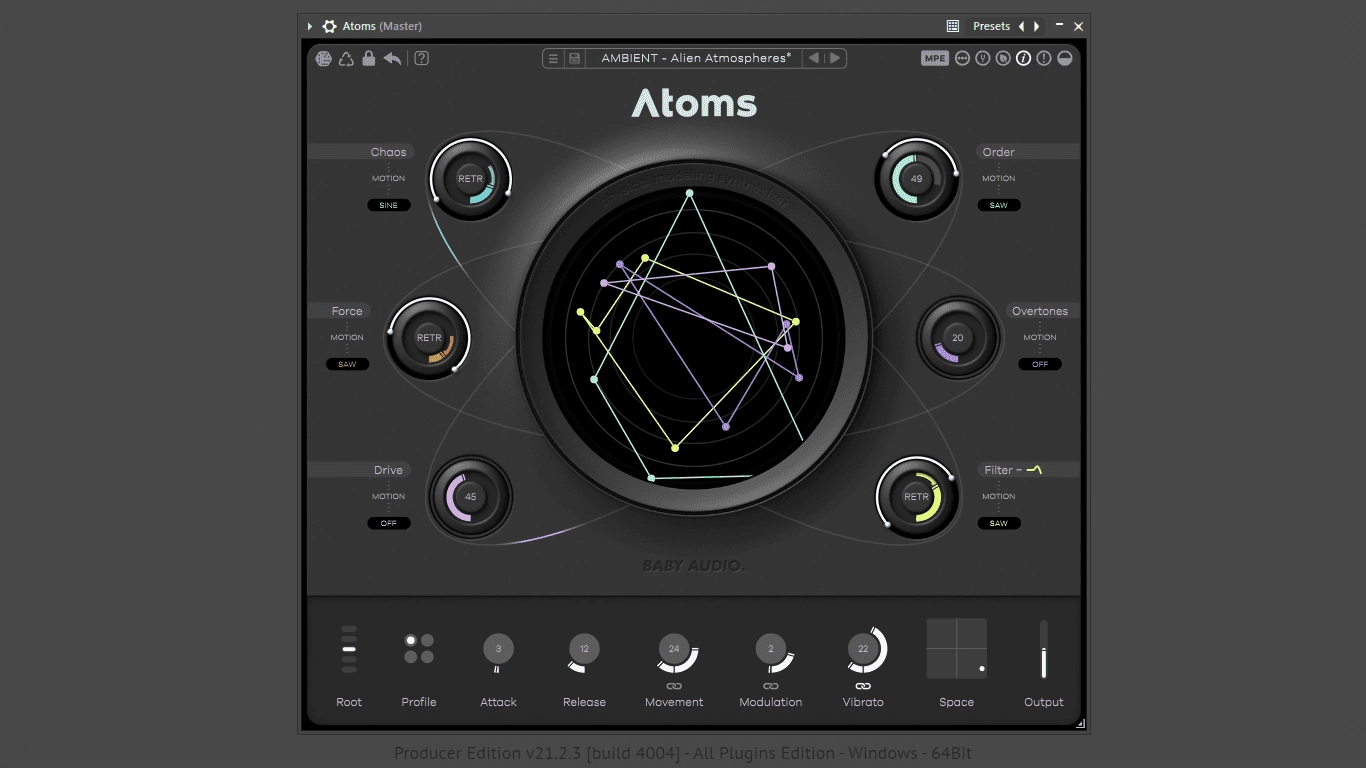The width and height of the screenshot is (1366, 768).
Task: Open Filter motion SAW selector
Action: (x=999, y=523)
